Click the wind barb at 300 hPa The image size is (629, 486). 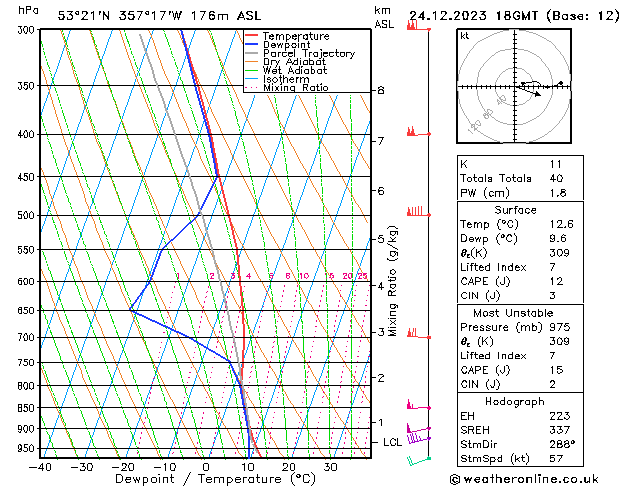tap(419, 25)
